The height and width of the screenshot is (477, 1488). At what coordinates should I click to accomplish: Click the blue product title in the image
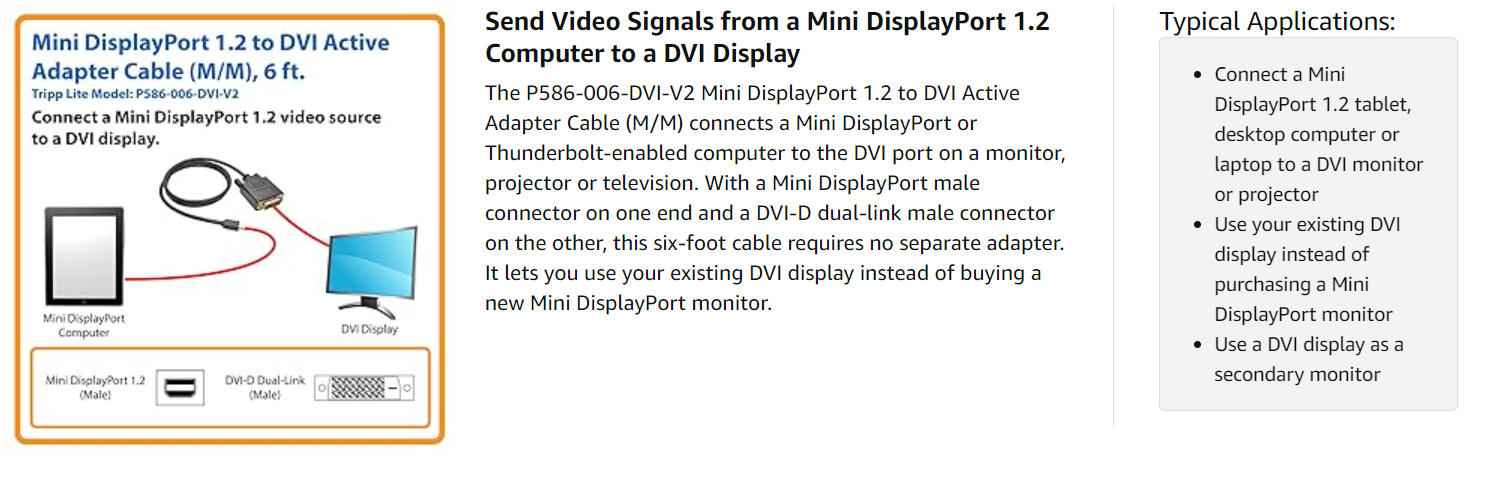[x=210, y=57]
